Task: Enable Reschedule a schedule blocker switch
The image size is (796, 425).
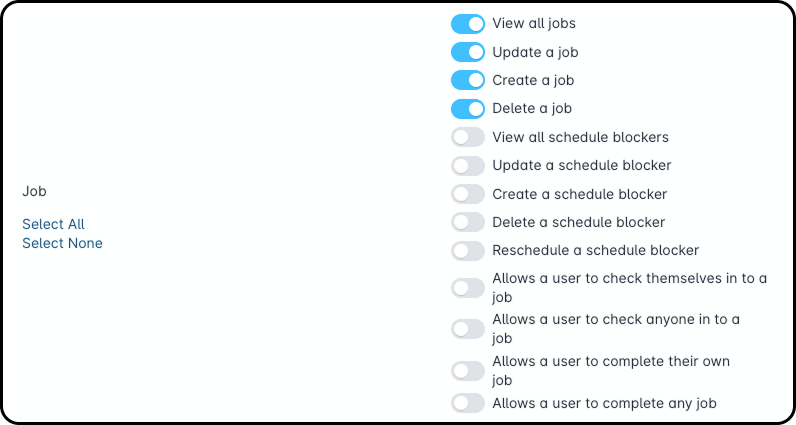Action: click(x=467, y=250)
